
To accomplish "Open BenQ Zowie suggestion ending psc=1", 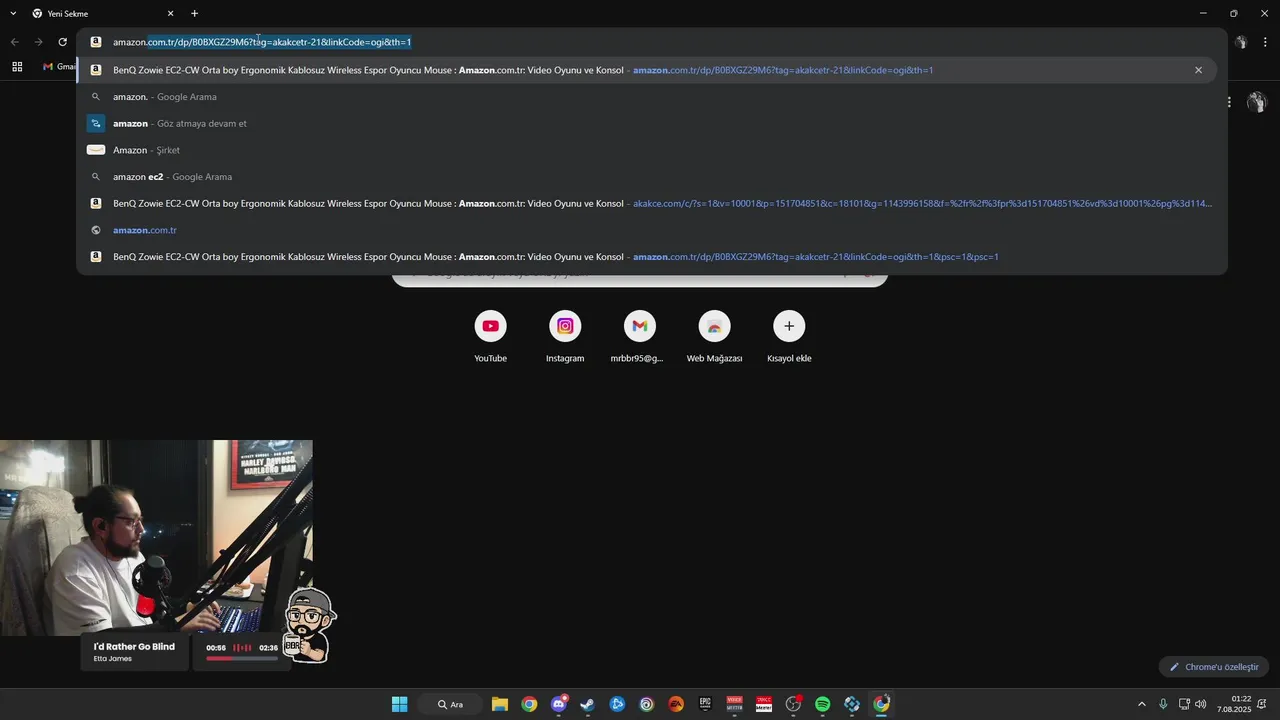I will click(x=652, y=257).
